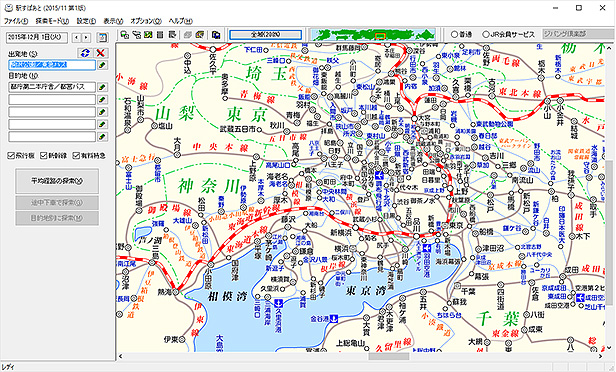Click the marker icon beside the 都庁第二本庁舎 destination
616x372 pixels.
click(102, 87)
